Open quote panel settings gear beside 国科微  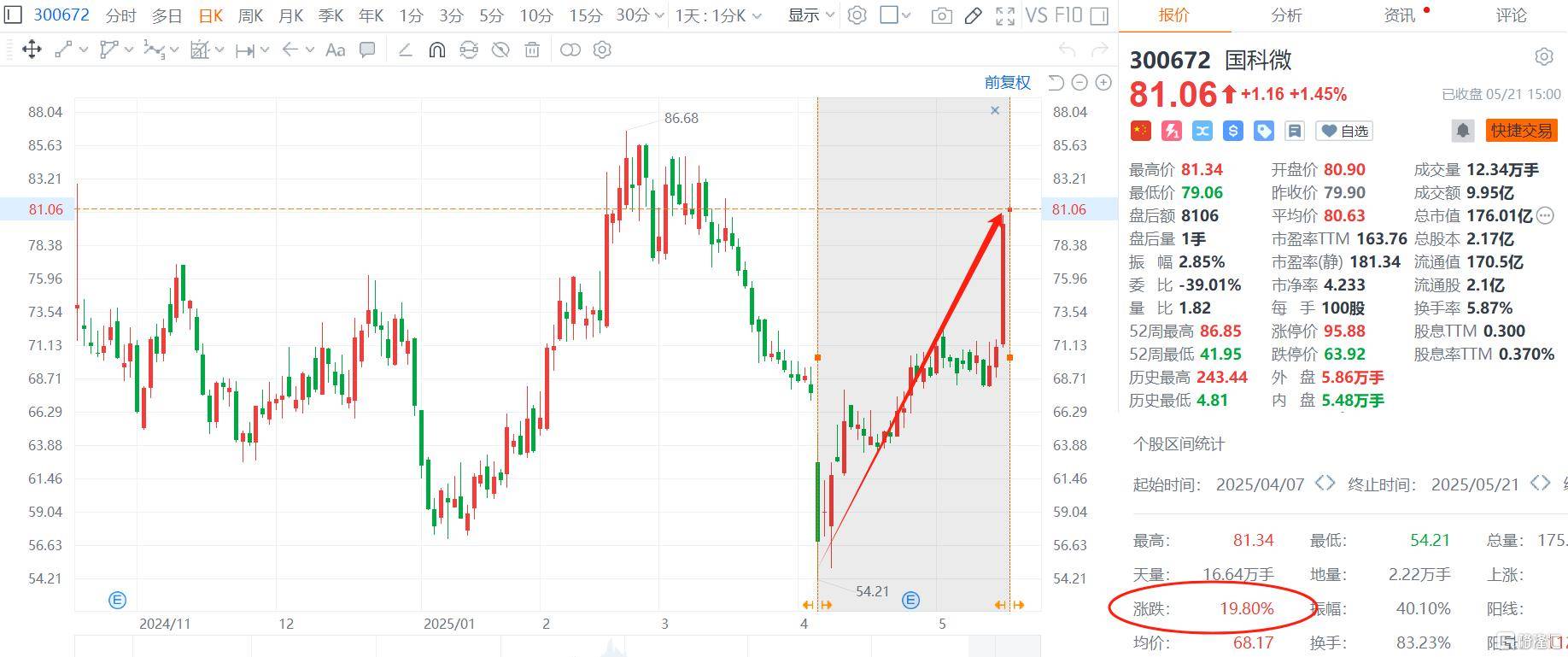pyautogui.click(x=1544, y=57)
